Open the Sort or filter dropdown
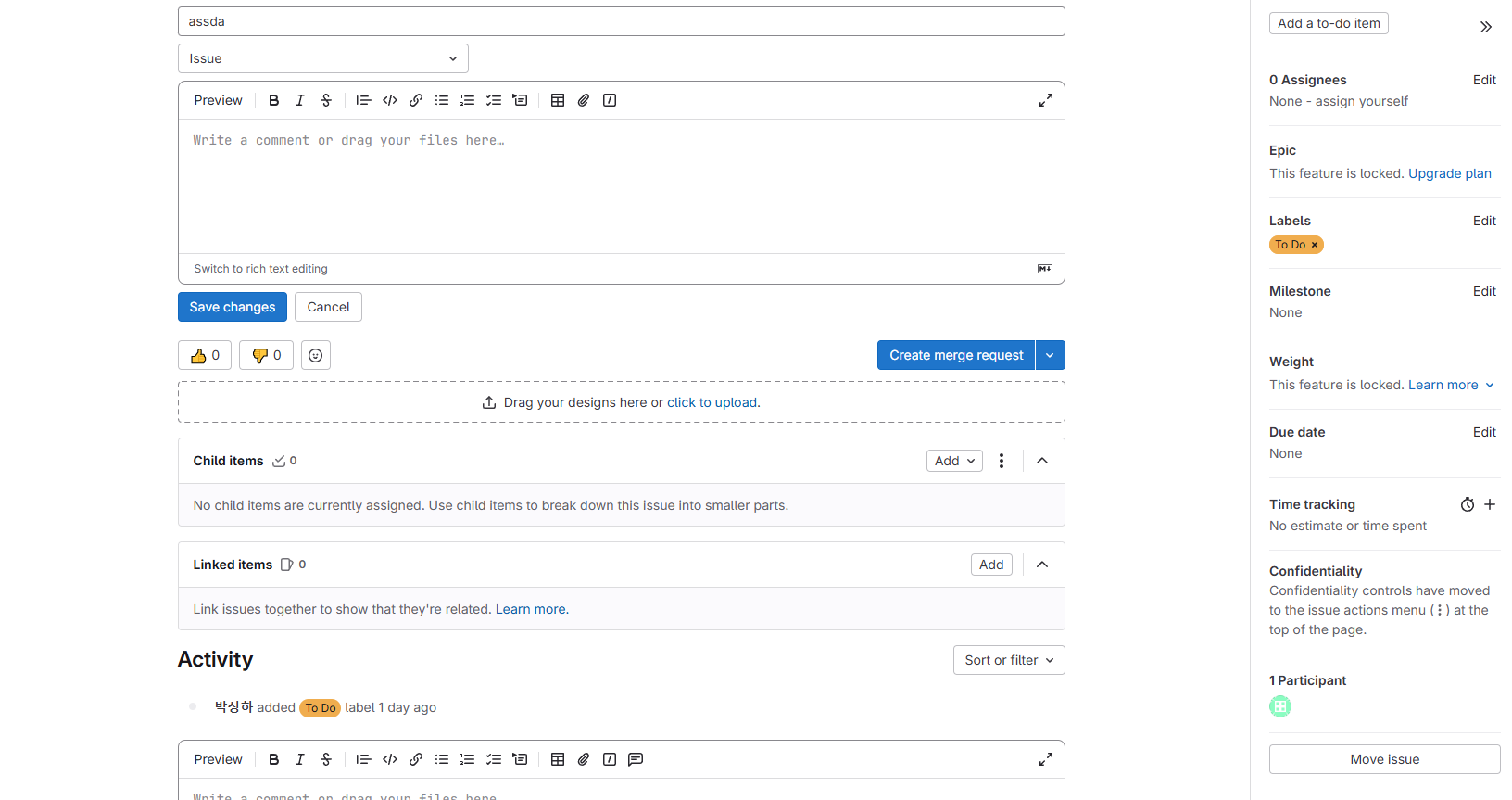Screen dimensions: 1512x800 (1009, 660)
